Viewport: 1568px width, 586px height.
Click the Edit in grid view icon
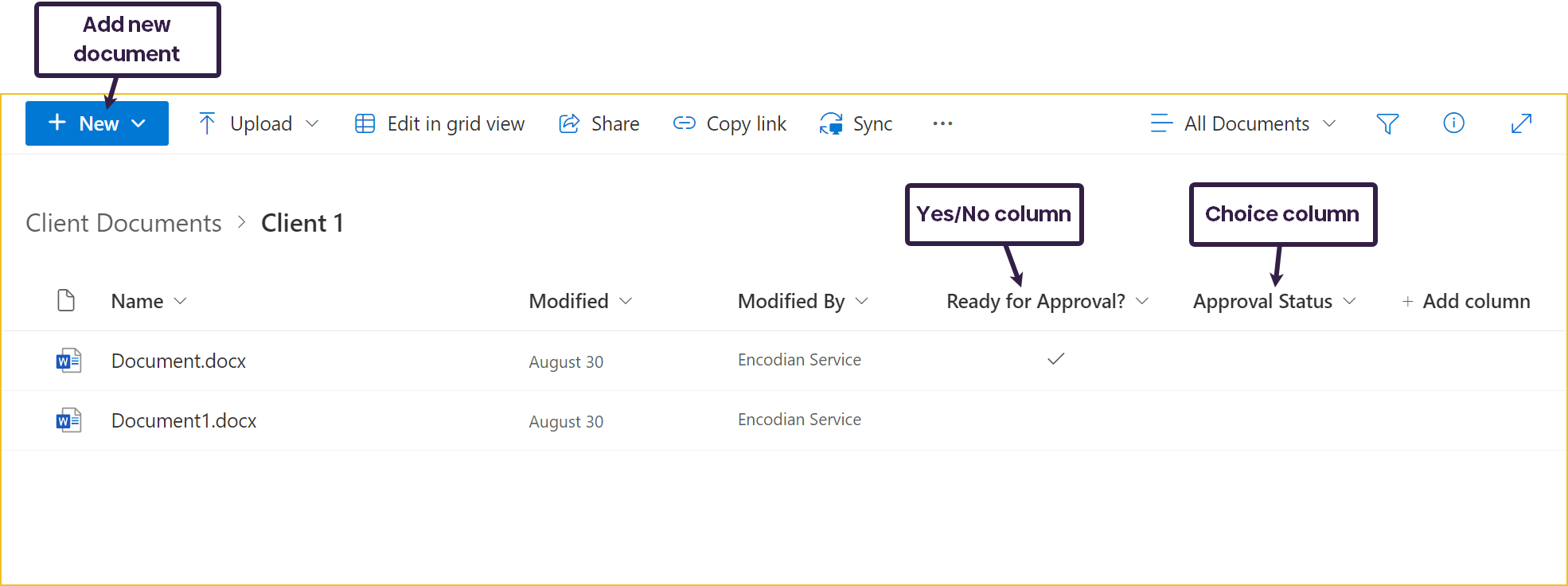coord(365,123)
